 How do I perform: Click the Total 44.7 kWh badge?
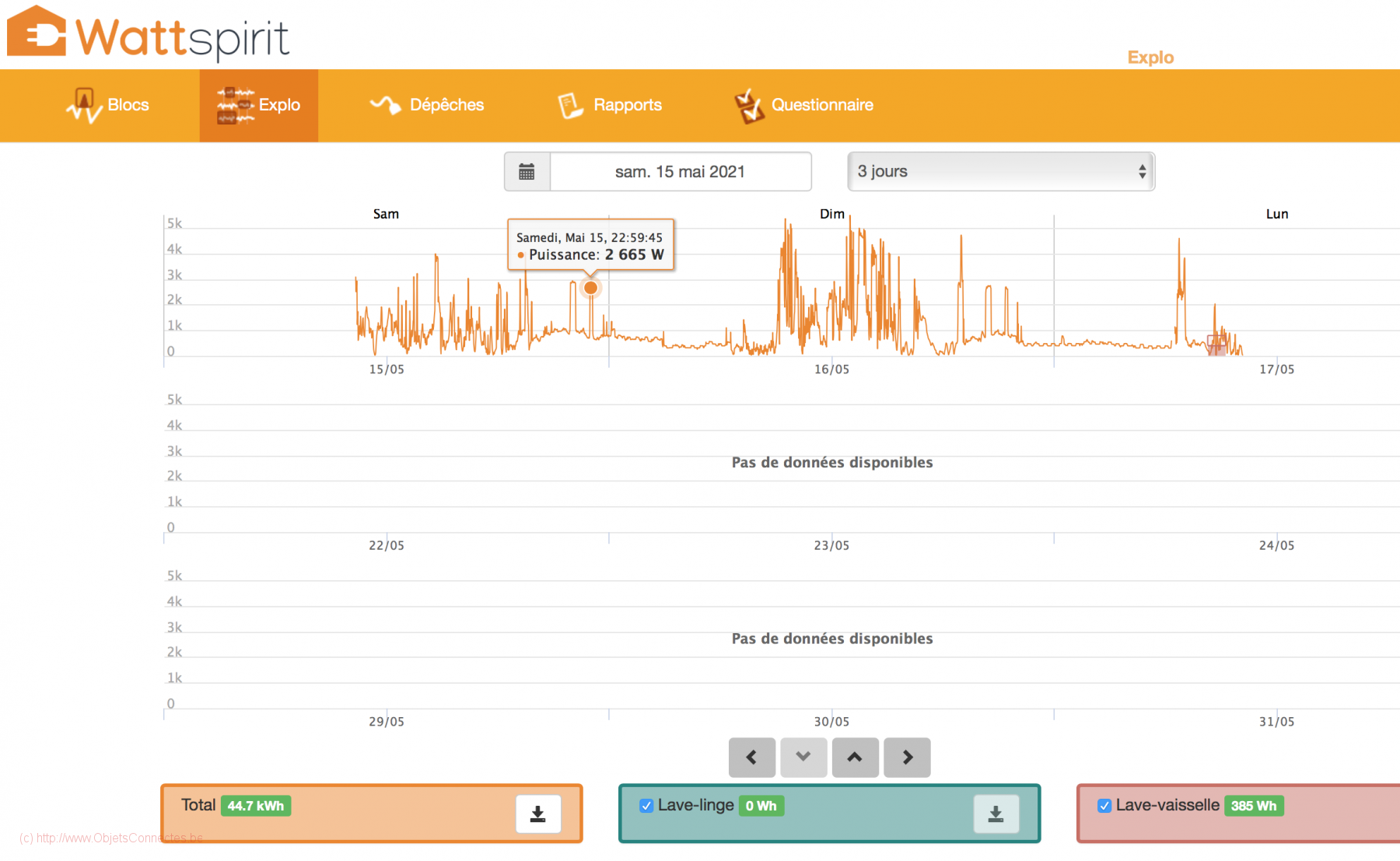[256, 806]
